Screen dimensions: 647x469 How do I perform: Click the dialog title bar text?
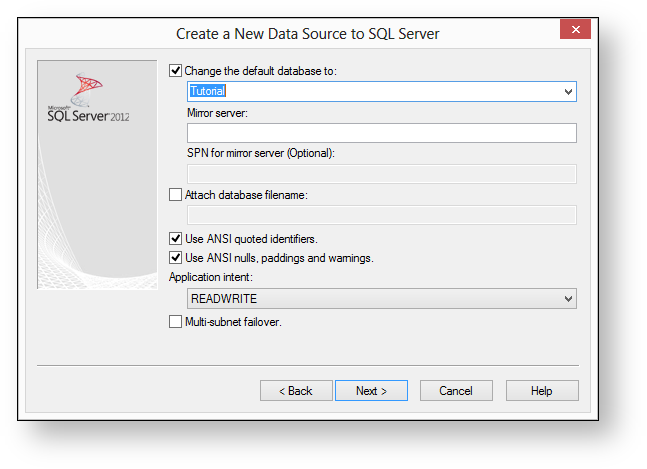click(307, 34)
